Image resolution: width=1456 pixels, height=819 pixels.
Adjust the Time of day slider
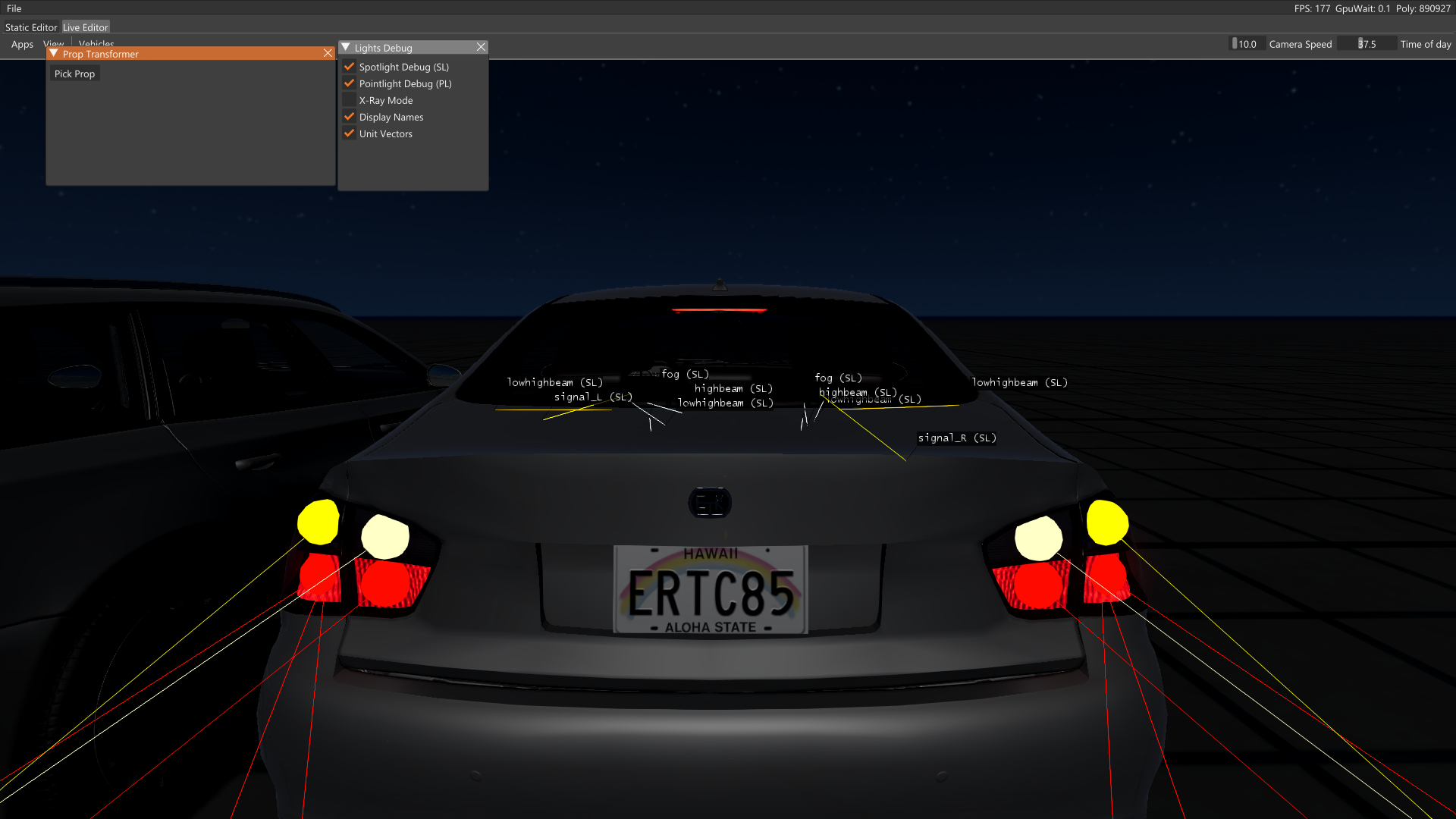[x=1367, y=44]
